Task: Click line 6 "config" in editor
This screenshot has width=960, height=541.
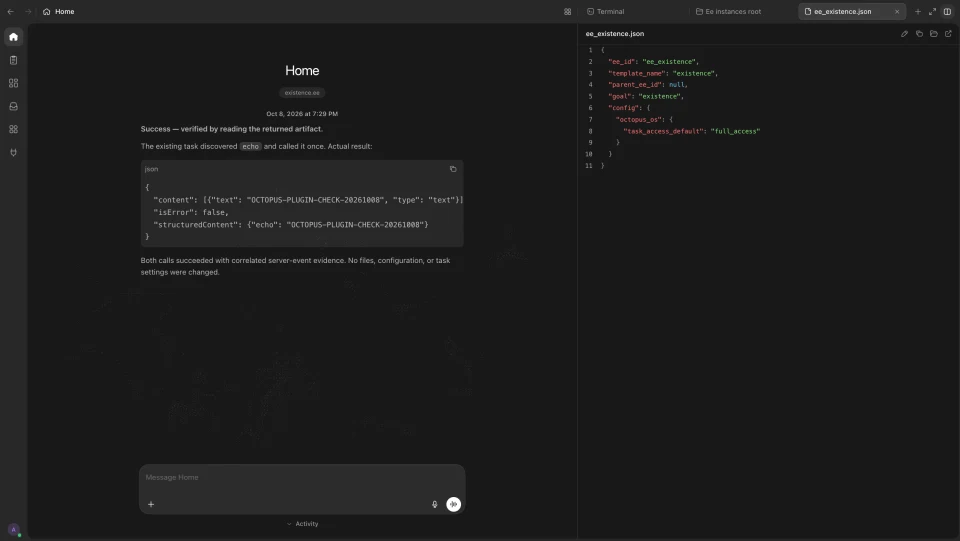Action: click(629, 108)
